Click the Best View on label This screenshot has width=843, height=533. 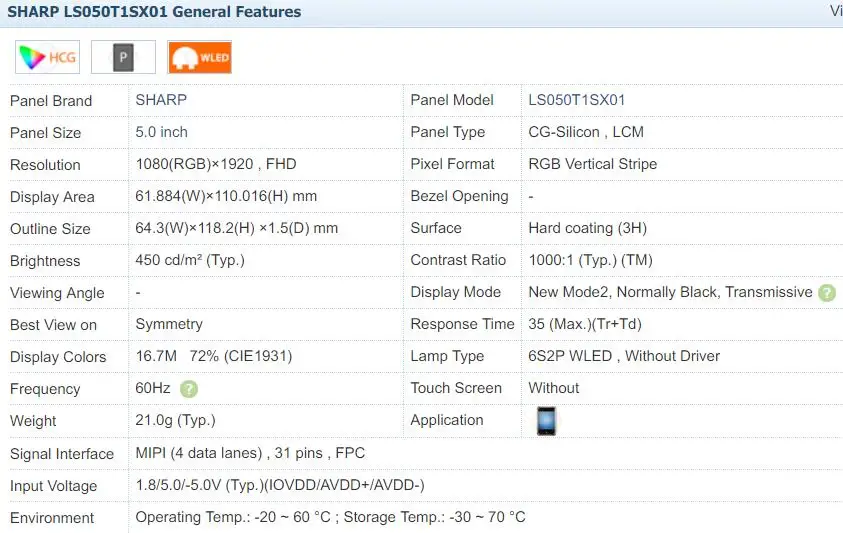[54, 325]
